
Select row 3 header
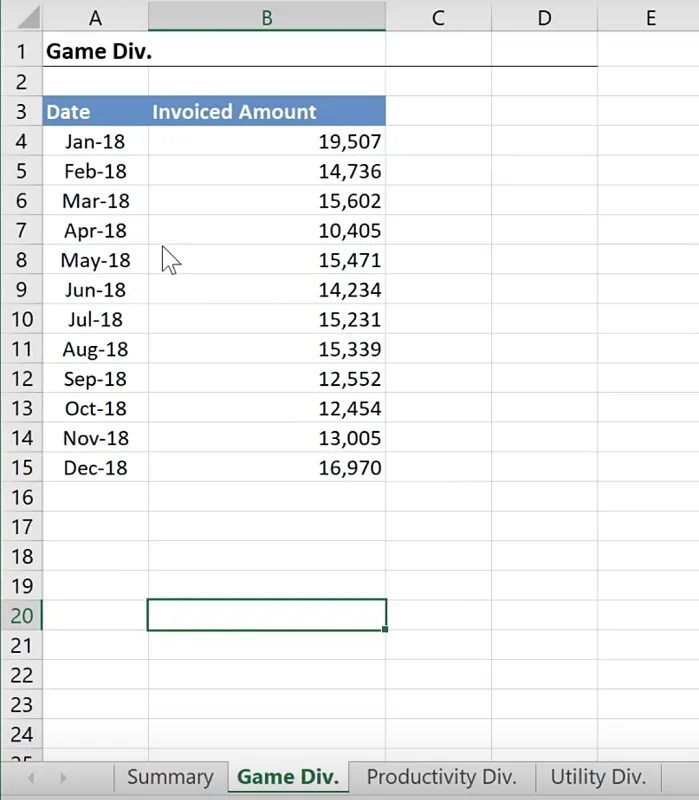point(21,111)
